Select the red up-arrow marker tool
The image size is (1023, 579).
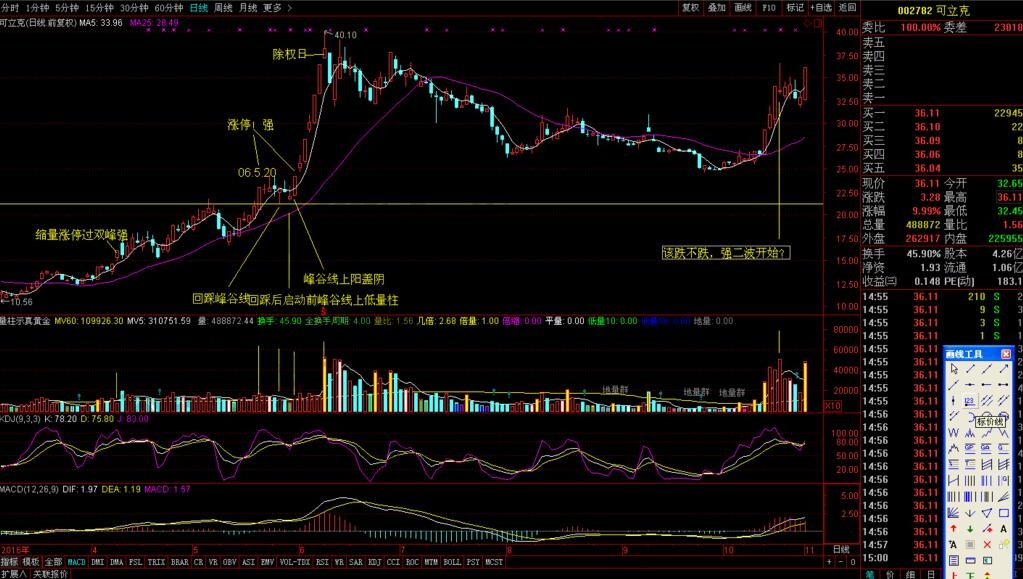[954, 529]
